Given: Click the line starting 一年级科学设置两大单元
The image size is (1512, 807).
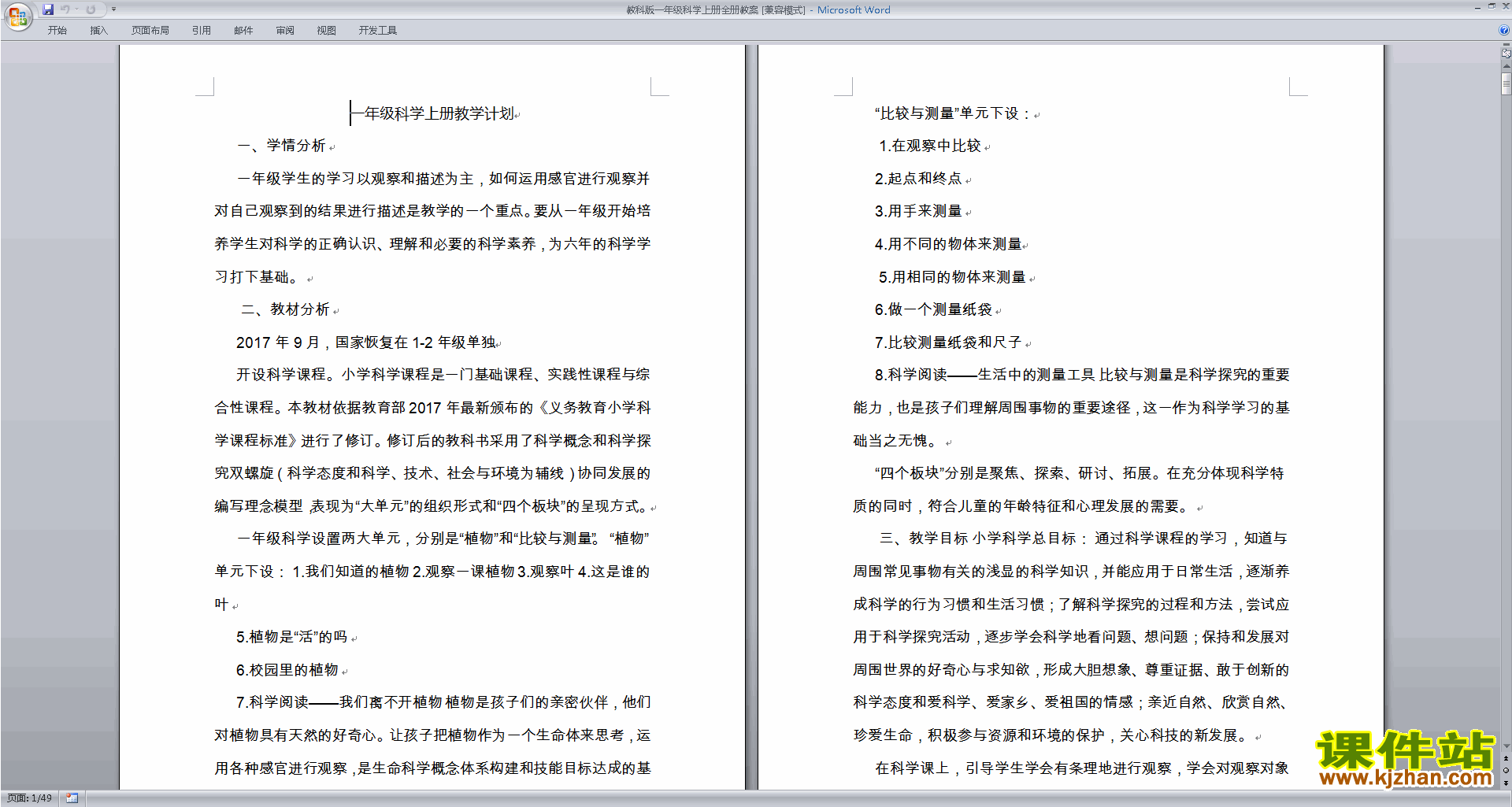Looking at the screenshot, I should 443,539.
